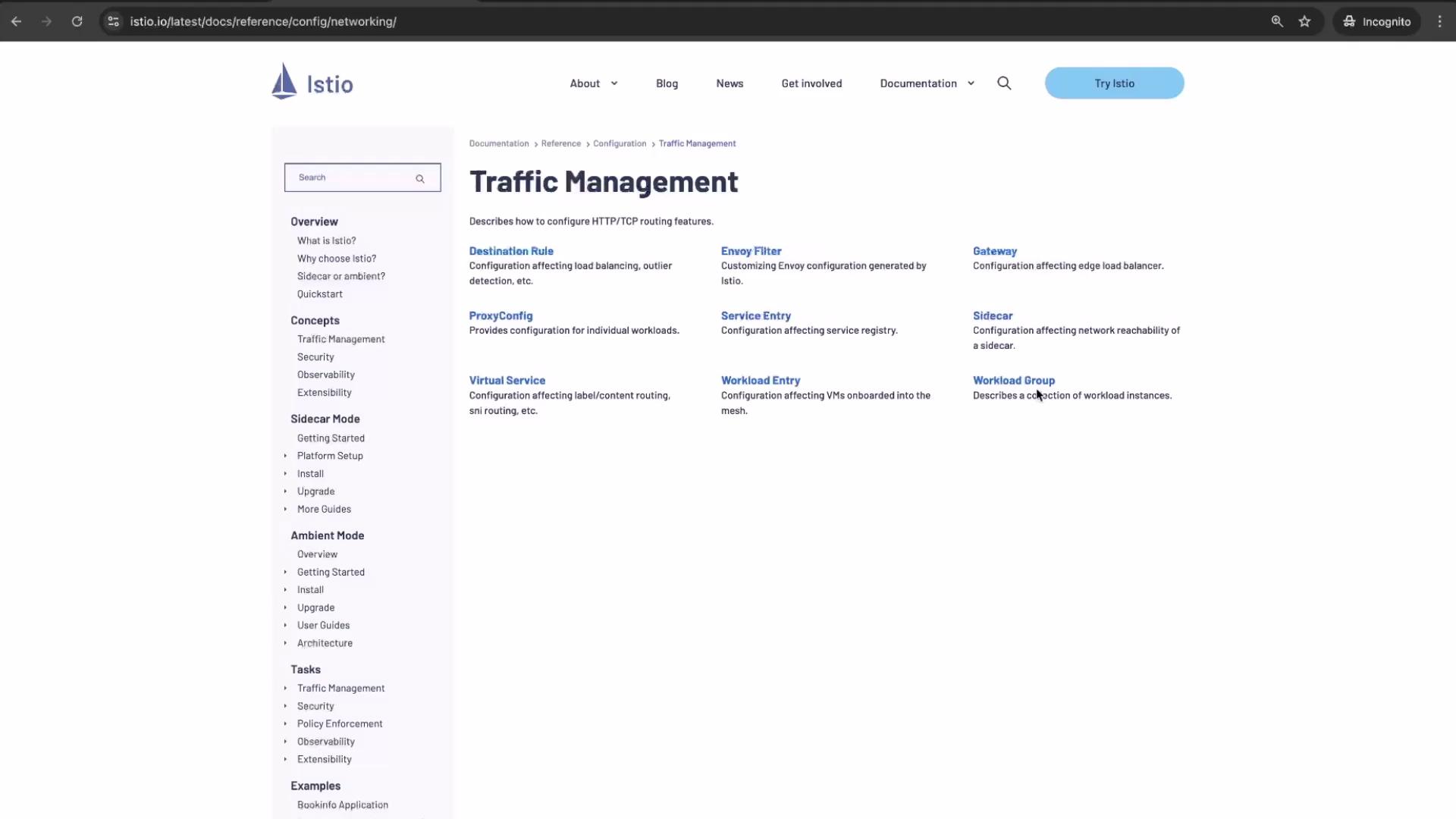Open the About dropdown menu
The image size is (1456, 819).
pos(594,83)
